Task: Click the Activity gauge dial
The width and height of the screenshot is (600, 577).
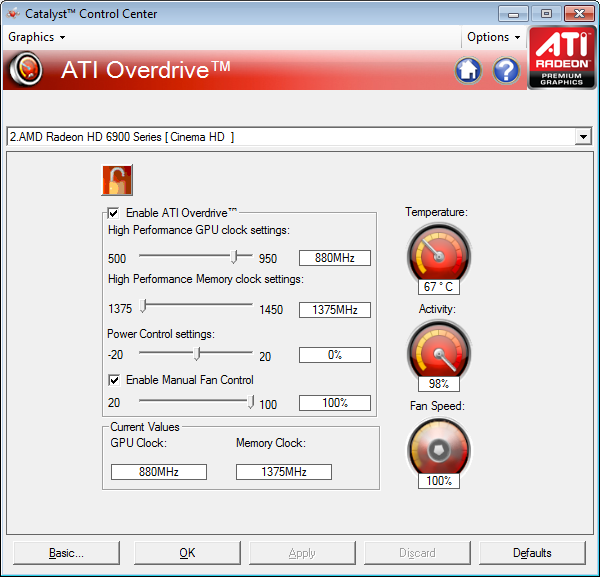Action: tap(439, 350)
